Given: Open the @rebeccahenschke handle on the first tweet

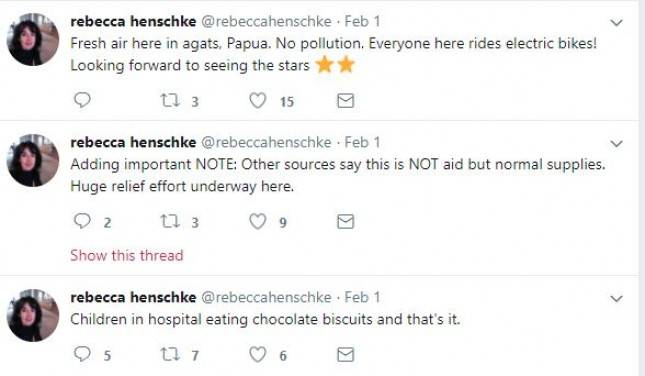Looking at the screenshot, I should [x=266, y=21].
